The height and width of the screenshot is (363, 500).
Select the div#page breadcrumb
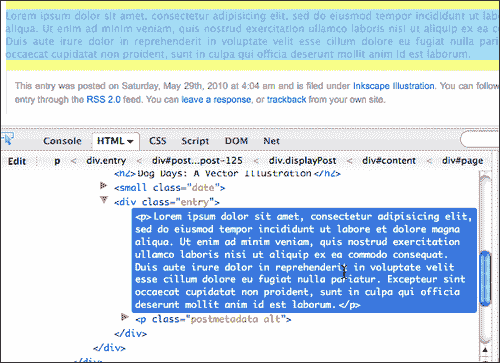tap(463, 161)
